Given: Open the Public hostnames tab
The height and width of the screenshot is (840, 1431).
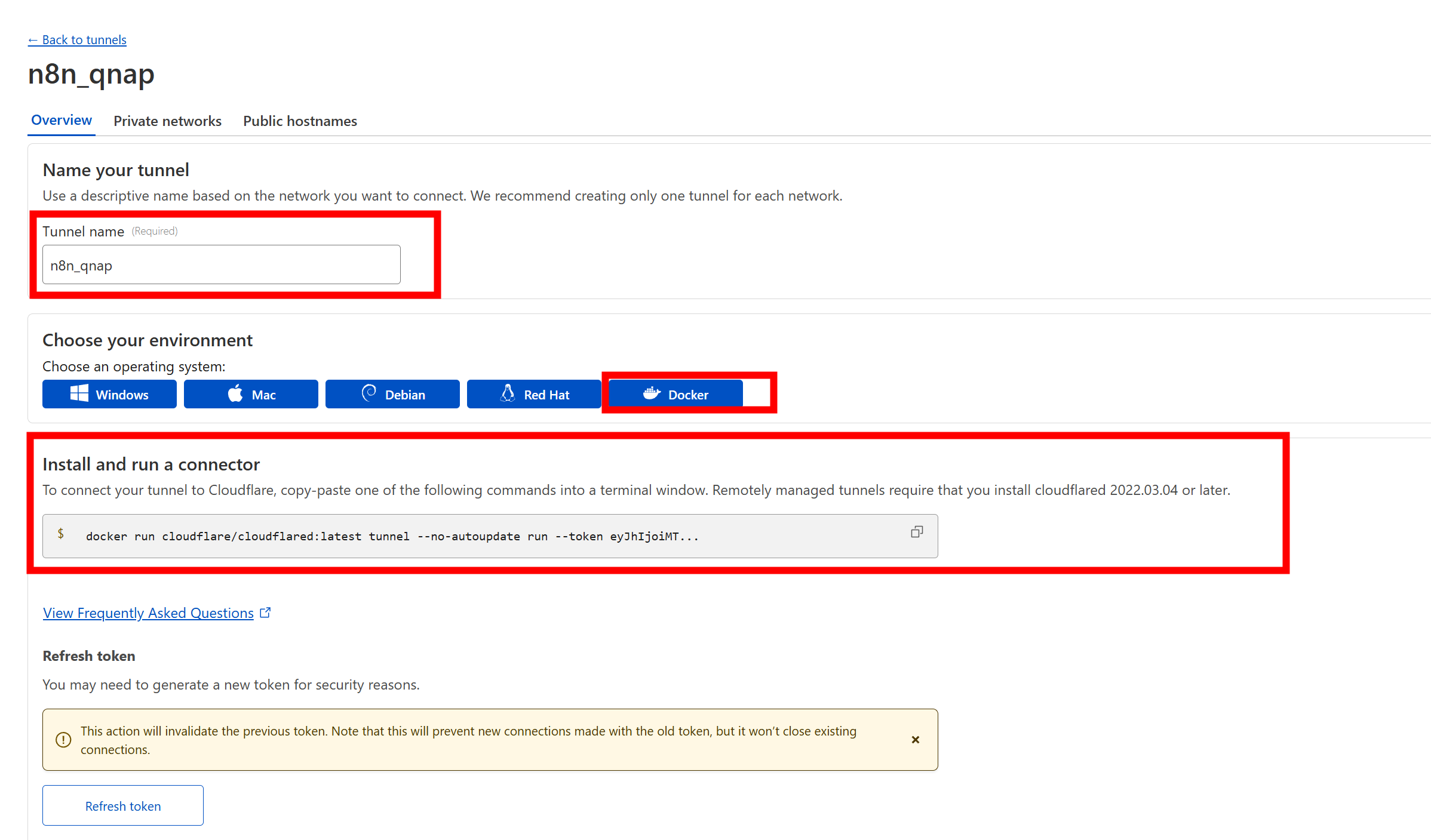Looking at the screenshot, I should tap(300, 121).
